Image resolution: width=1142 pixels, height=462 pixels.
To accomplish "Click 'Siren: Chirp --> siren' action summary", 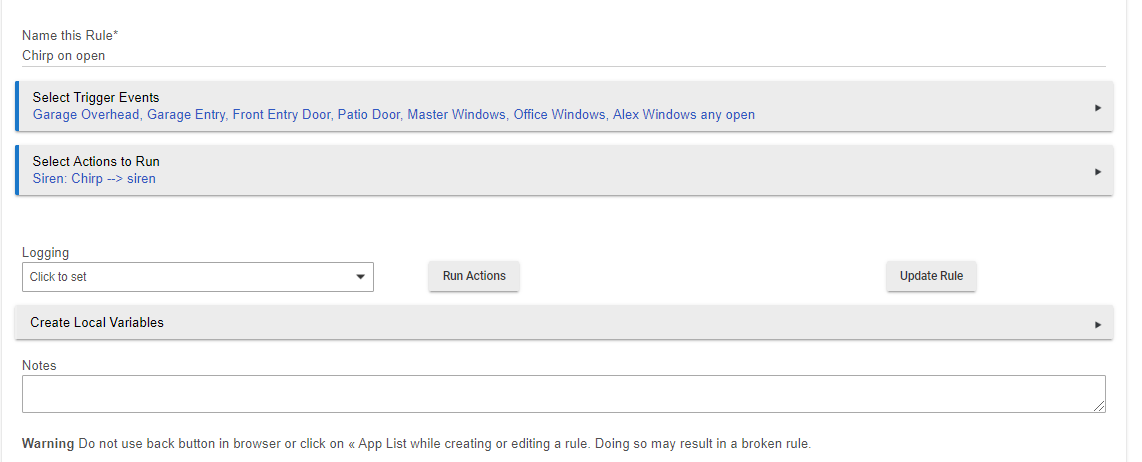I will (94, 179).
